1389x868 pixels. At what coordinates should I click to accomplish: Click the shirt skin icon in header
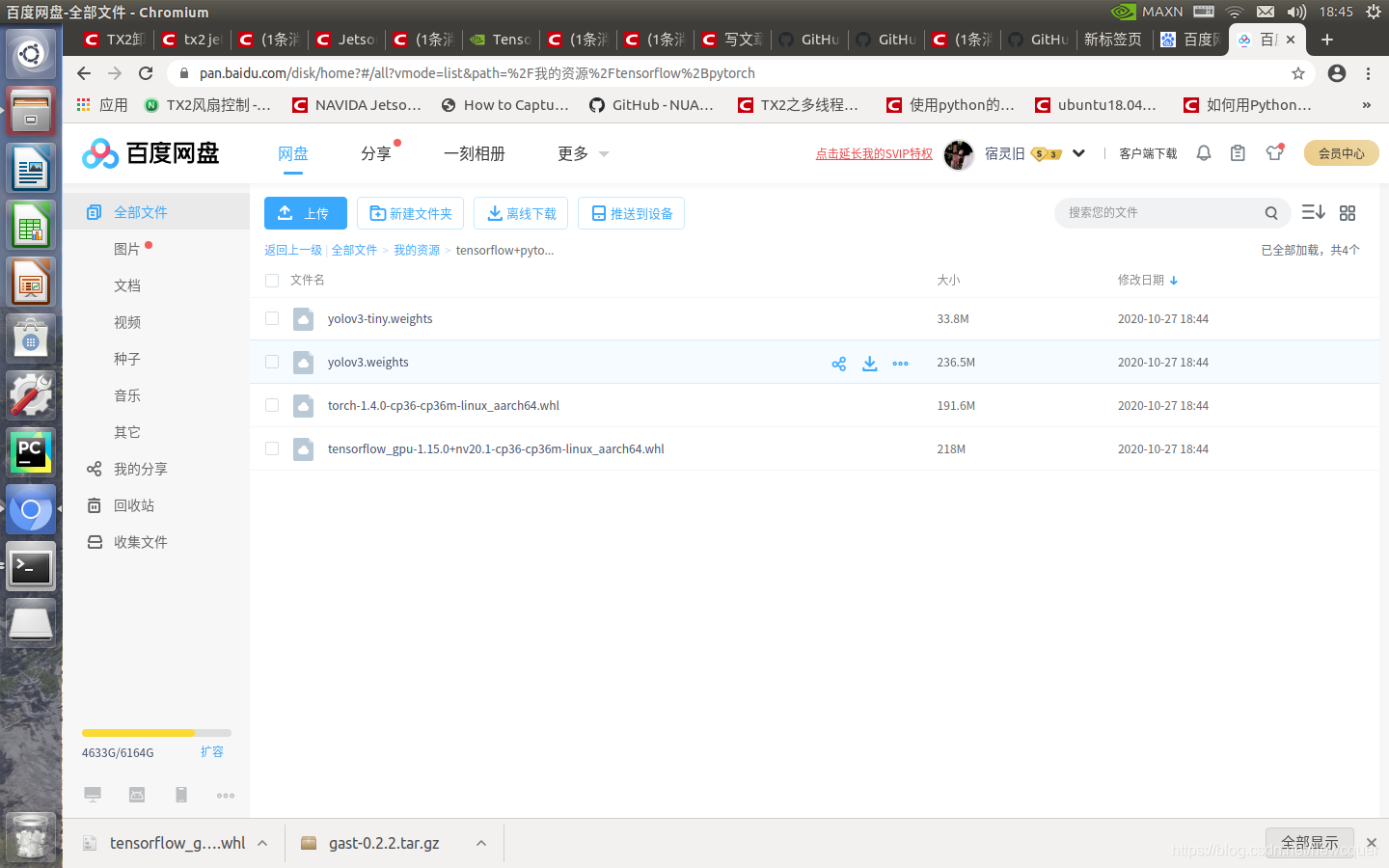(1275, 152)
